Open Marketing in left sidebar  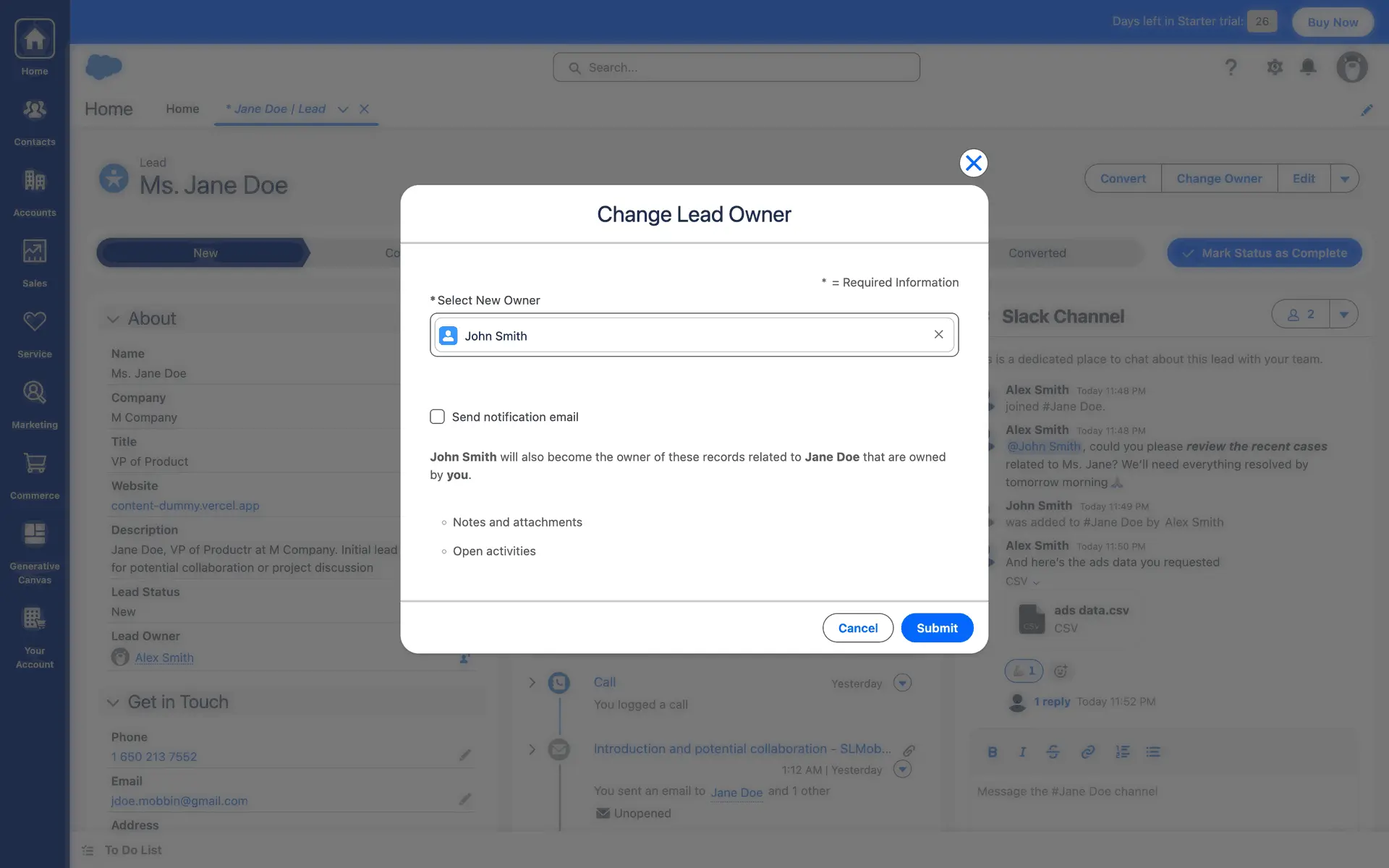click(34, 404)
